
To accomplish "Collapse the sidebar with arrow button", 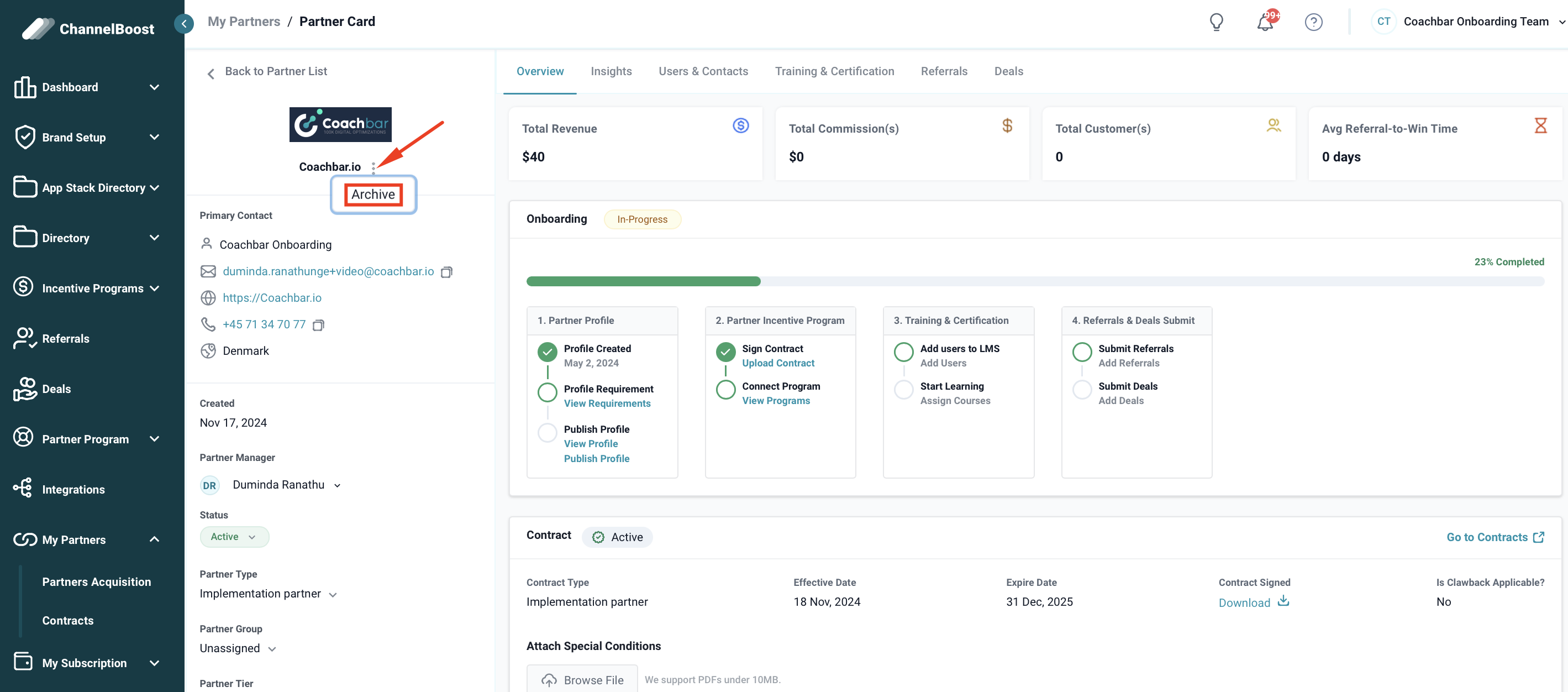I will pyautogui.click(x=184, y=23).
